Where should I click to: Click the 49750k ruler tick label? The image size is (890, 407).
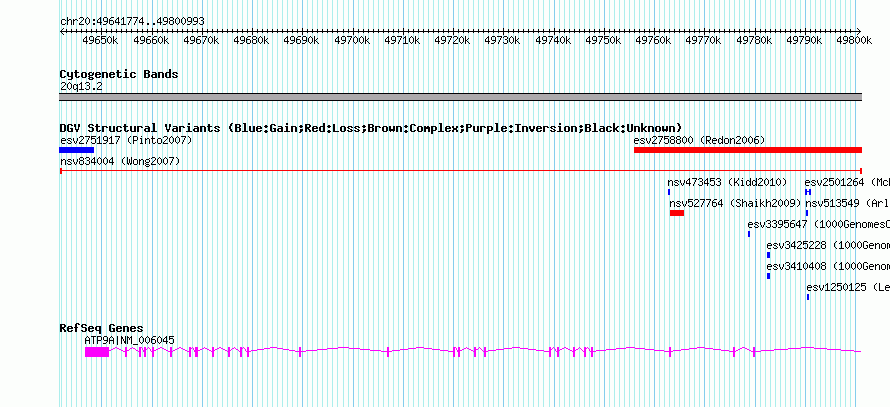pos(603,40)
